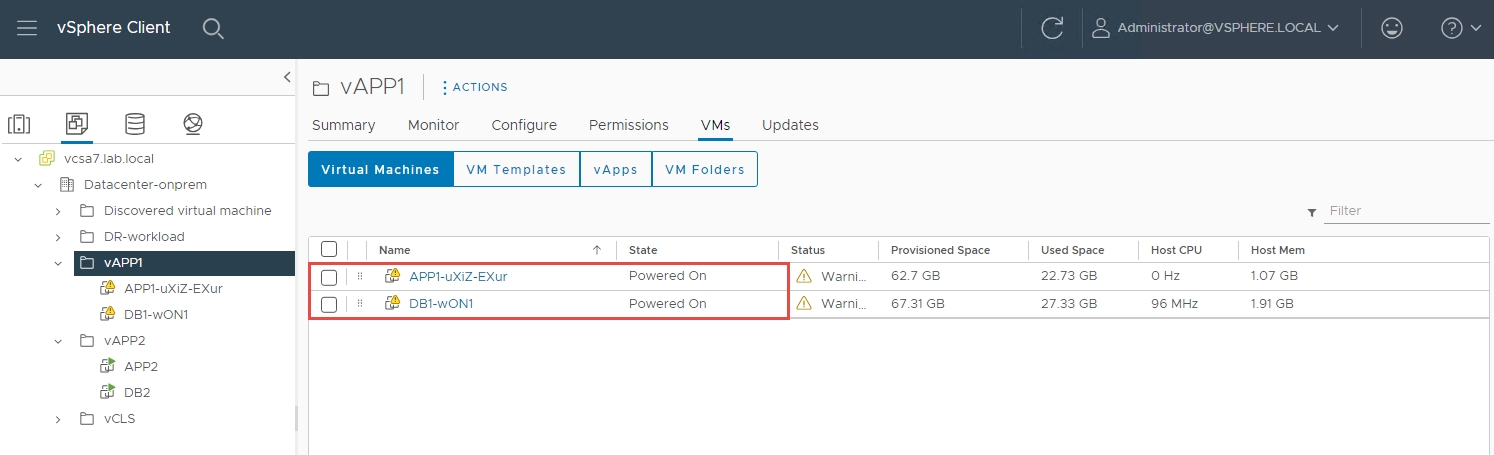
Task: Open the smiley feedback icon
Action: pyautogui.click(x=1391, y=28)
